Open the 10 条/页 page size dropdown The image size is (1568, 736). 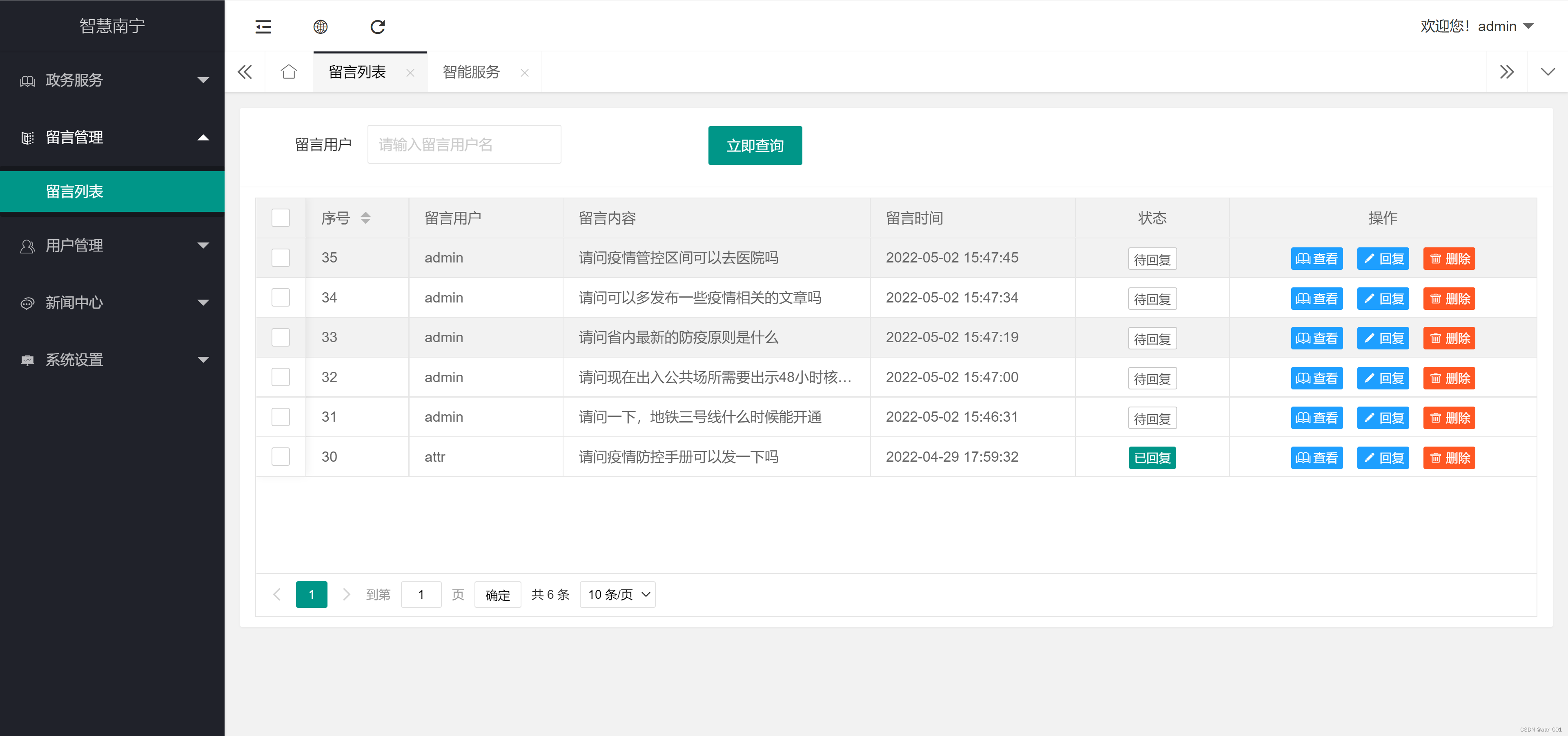point(617,594)
